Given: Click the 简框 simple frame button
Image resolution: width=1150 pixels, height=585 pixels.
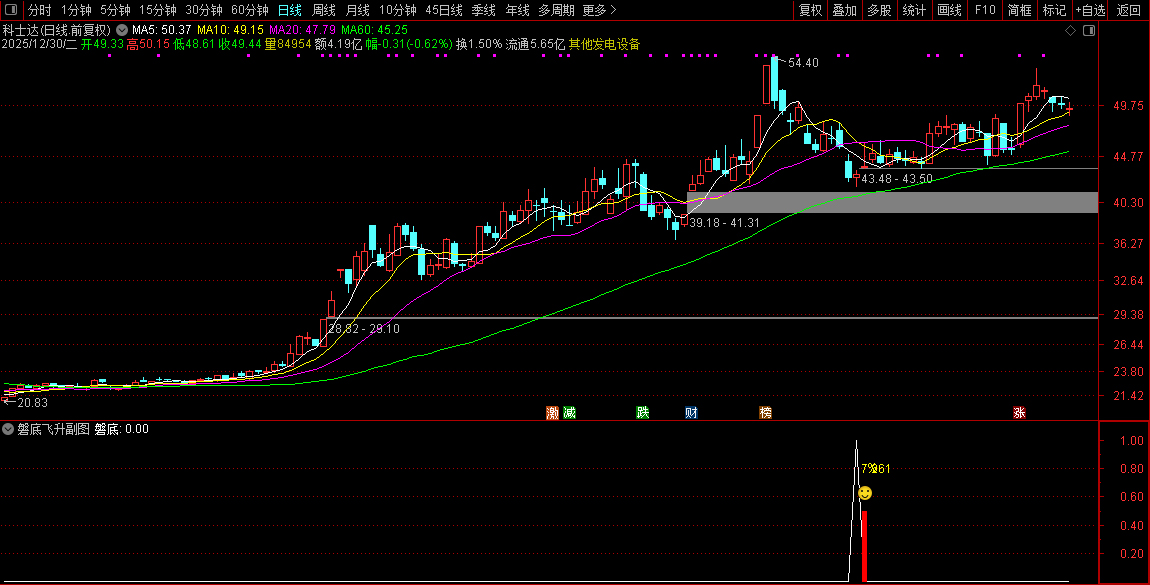Looking at the screenshot, I should tap(1019, 10).
